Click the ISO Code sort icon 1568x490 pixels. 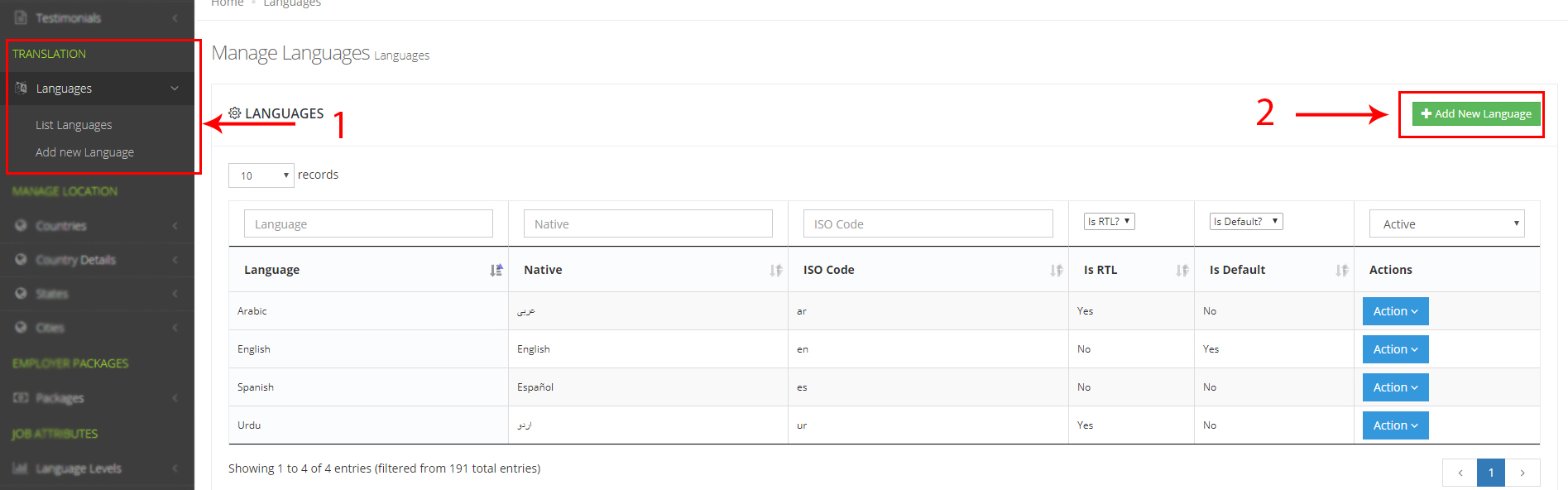pos(1056,270)
